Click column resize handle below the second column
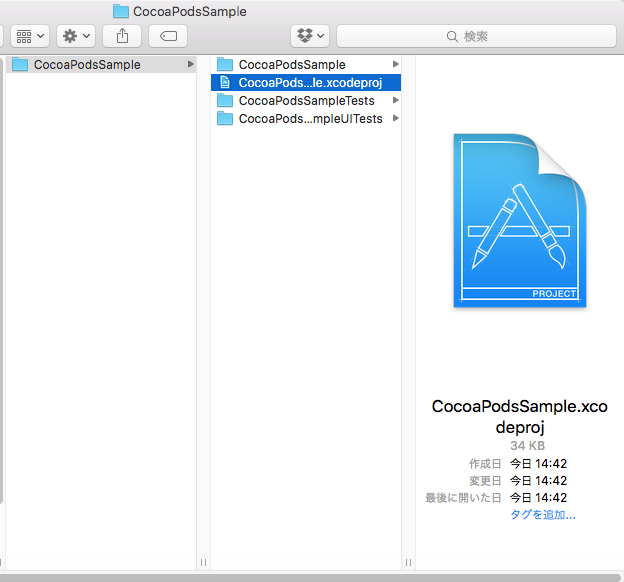 (406, 562)
